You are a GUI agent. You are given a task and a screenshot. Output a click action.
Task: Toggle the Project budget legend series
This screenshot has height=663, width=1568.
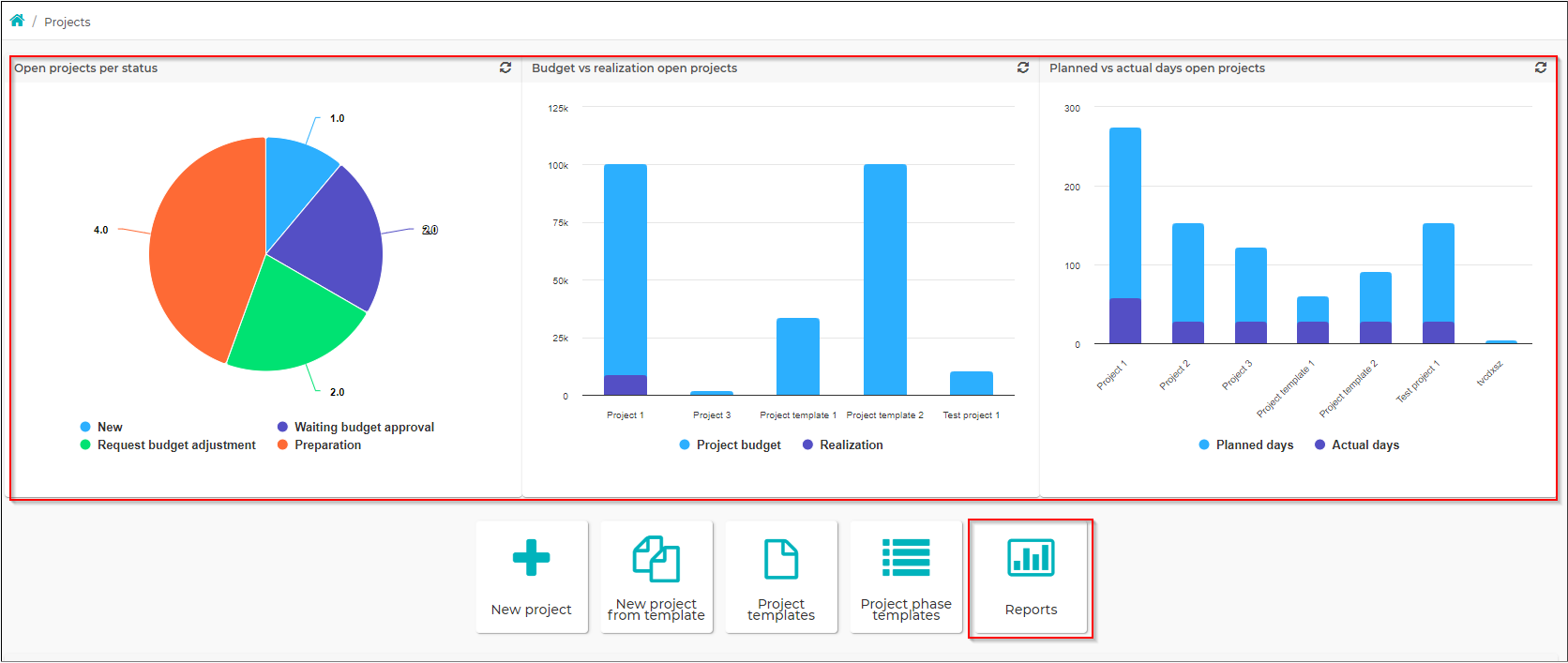[x=730, y=445]
